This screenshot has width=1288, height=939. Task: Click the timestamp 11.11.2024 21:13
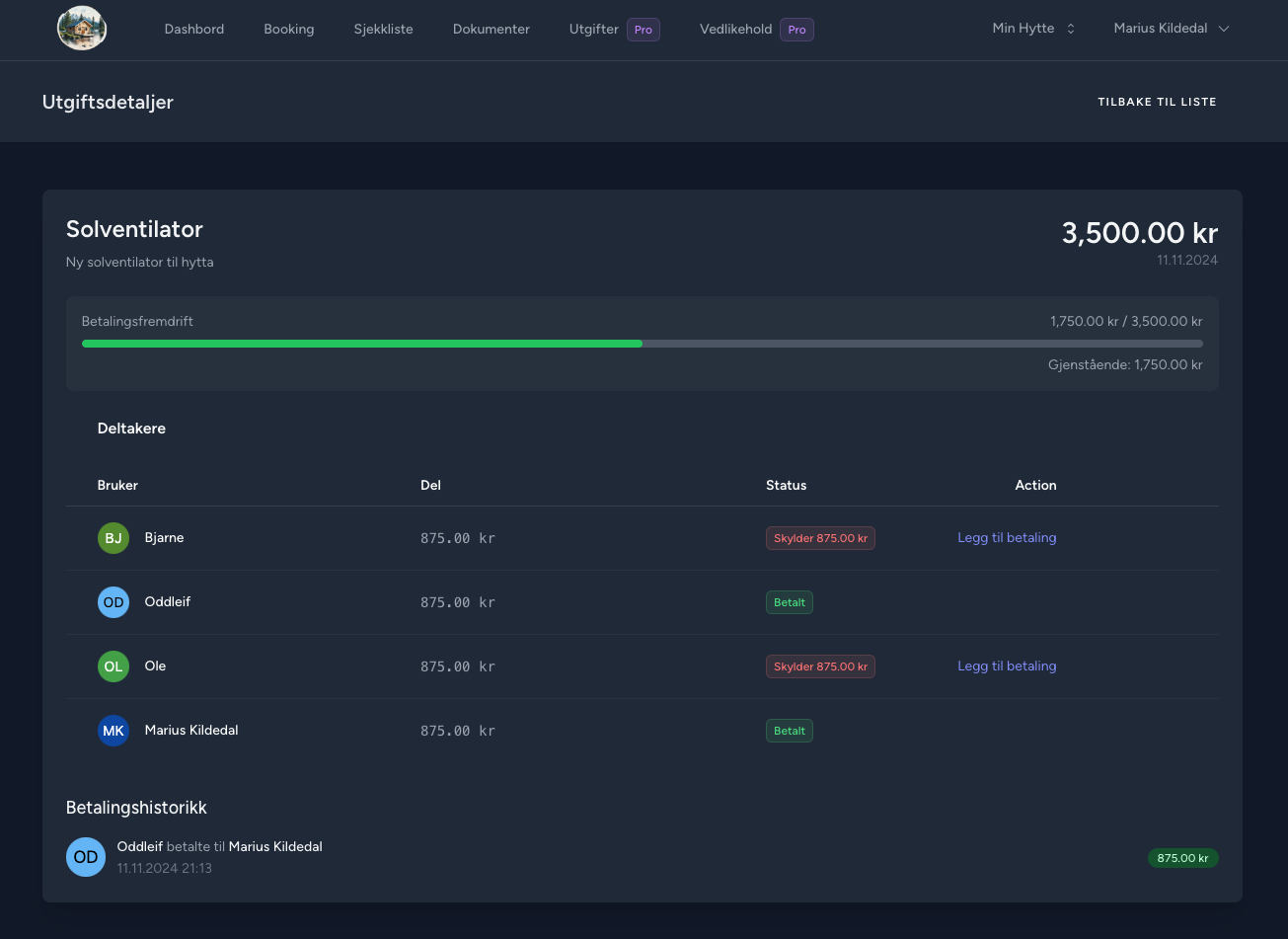pyautogui.click(x=165, y=869)
